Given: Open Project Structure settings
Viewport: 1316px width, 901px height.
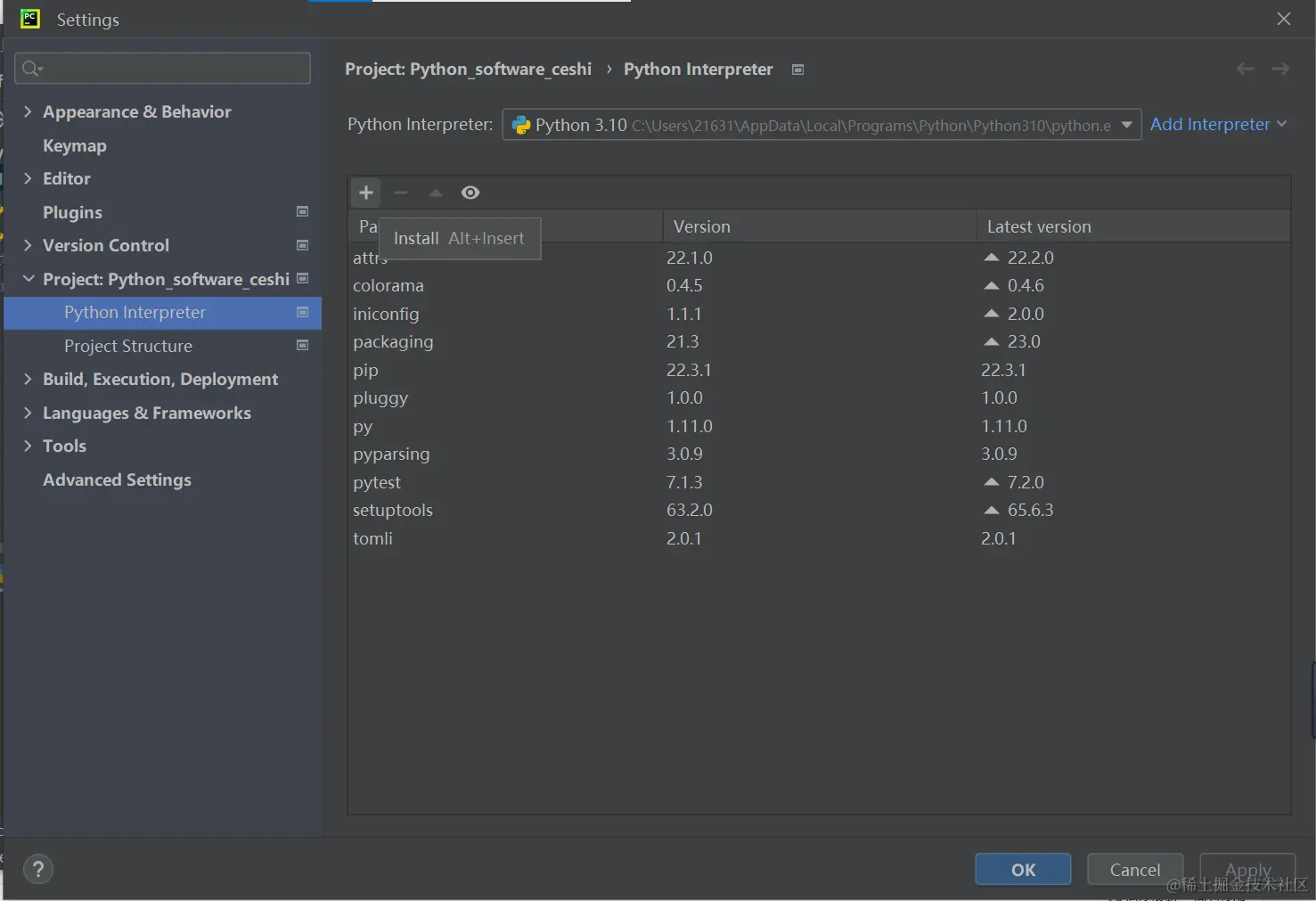Looking at the screenshot, I should 128,346.
